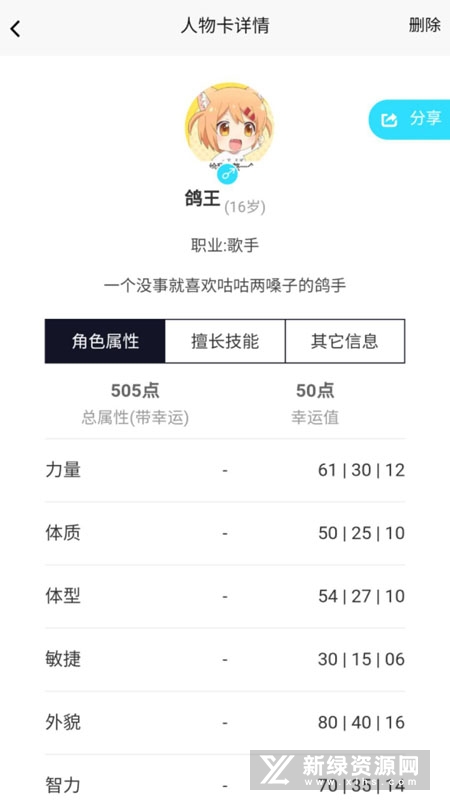Select the 力量 attribute row
This screenshot has width=450, height=800.
pos(225,470)
